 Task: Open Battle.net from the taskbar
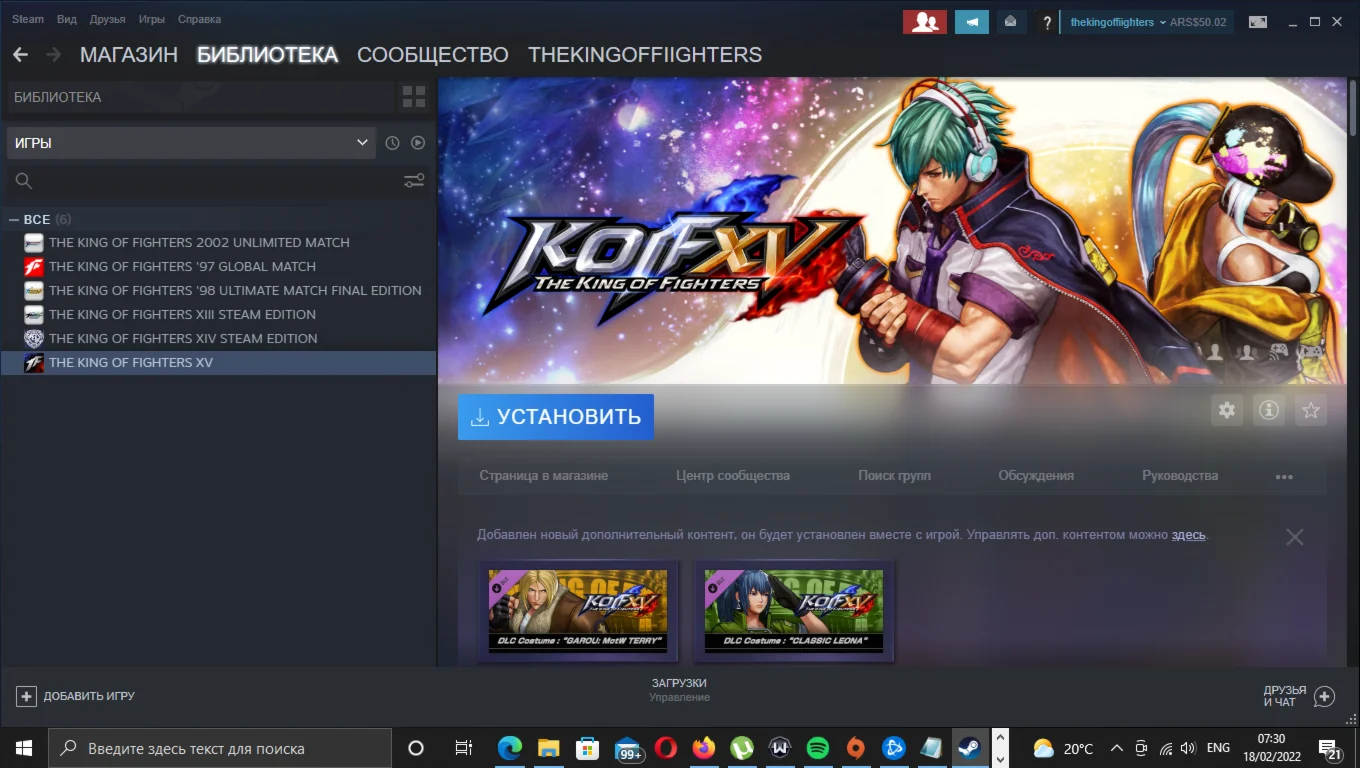point(894,748)
